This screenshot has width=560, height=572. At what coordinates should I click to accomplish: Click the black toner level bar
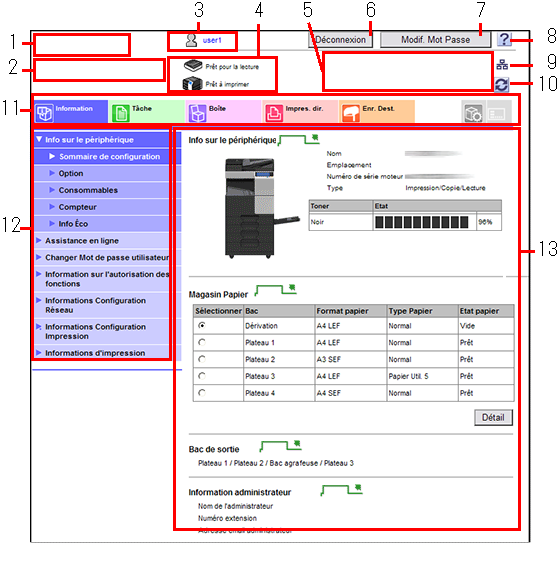click(x=422, y=222)
